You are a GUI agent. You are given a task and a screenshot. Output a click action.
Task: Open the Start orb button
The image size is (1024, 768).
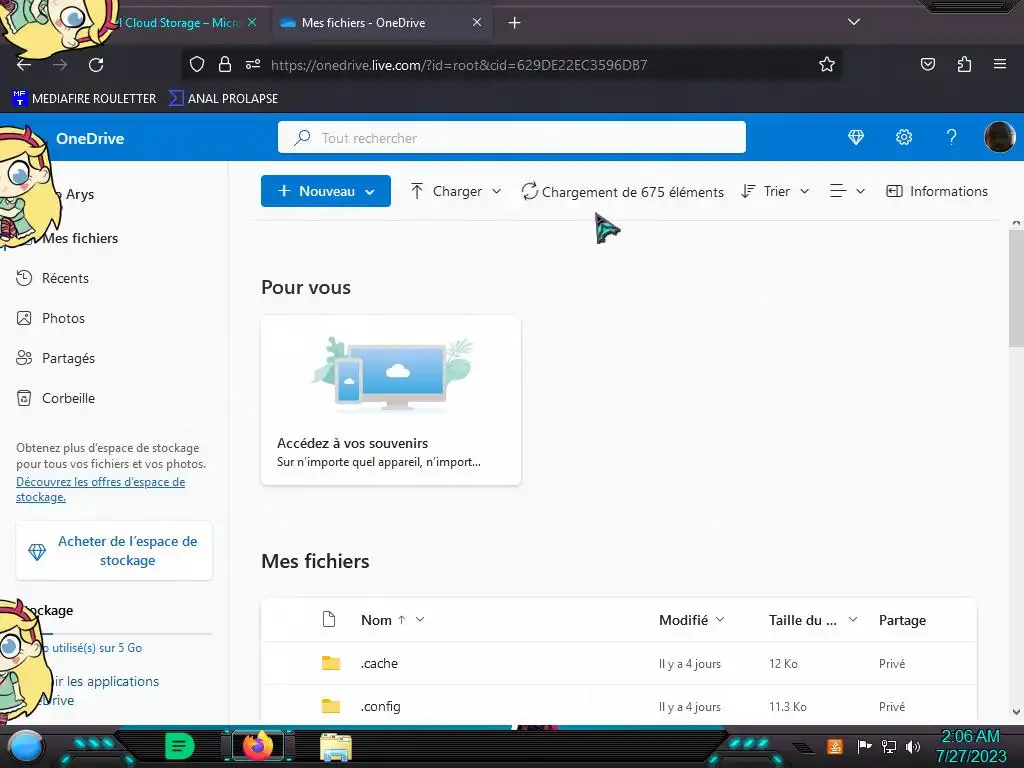tap(25, 747)
